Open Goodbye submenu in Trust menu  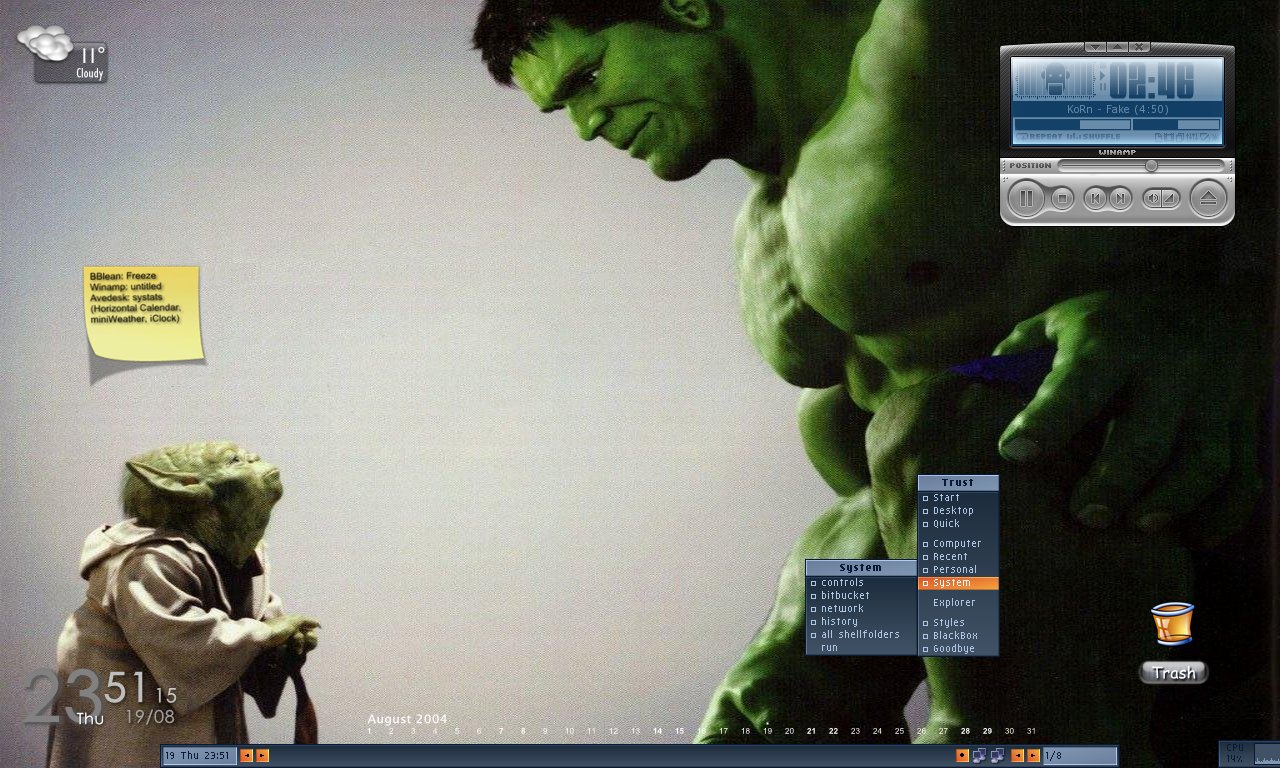(958, 648)
